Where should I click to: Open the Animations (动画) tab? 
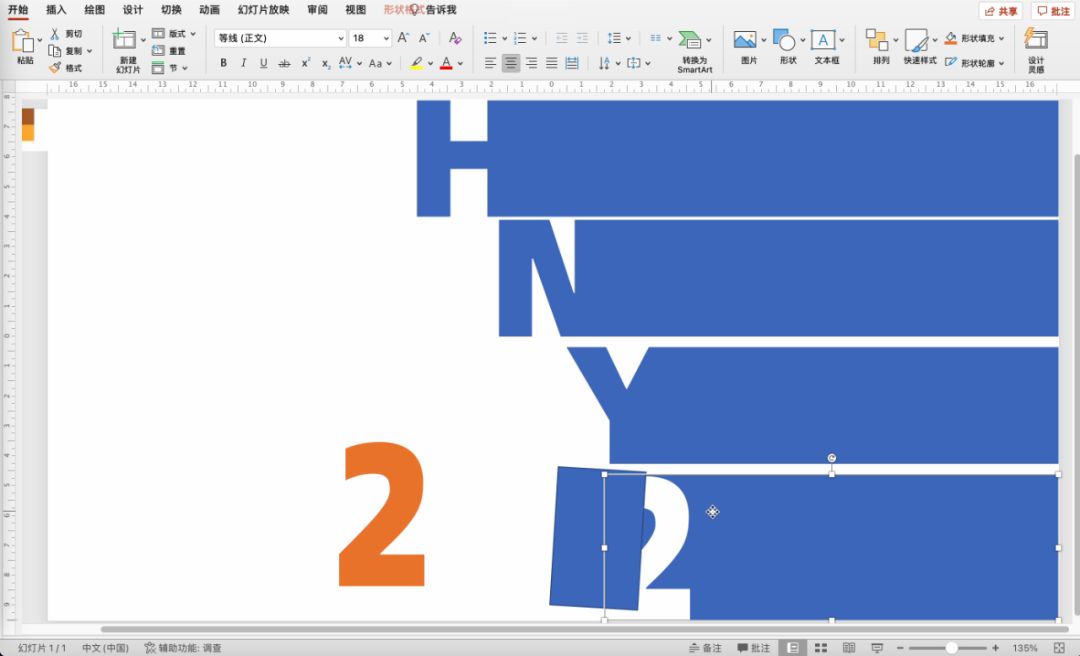(x=209, y=10)
